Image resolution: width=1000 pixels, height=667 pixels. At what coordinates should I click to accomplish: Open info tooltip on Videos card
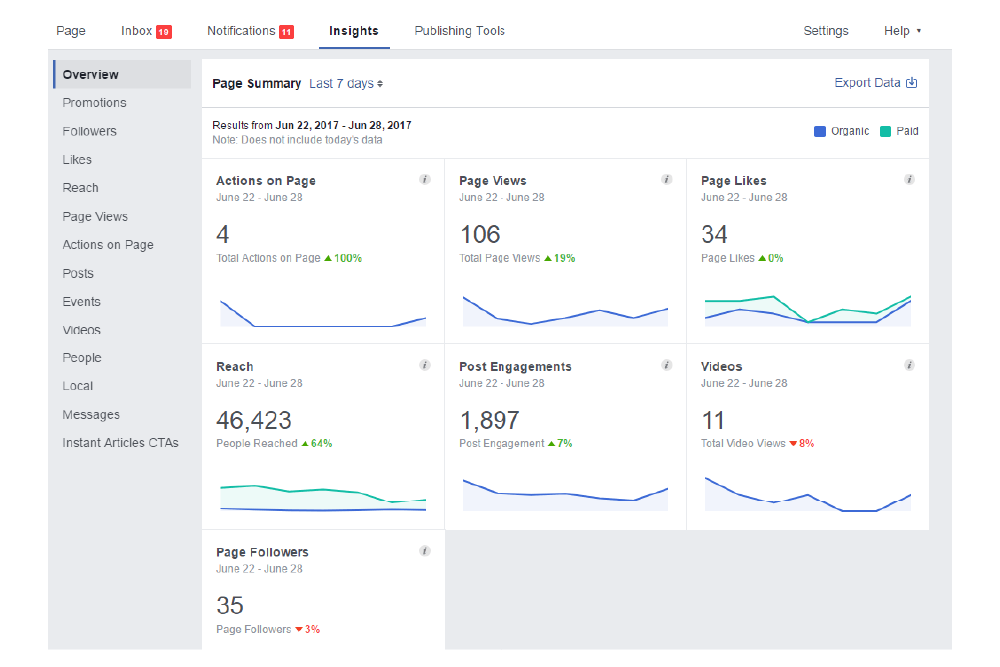[x=909, y=365]
